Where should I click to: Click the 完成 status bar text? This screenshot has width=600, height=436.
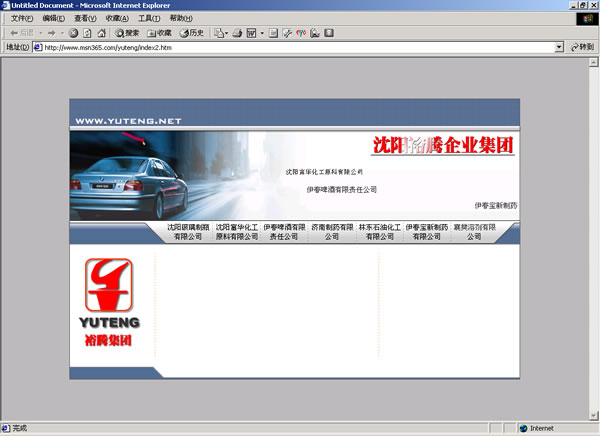coord(20,428)
